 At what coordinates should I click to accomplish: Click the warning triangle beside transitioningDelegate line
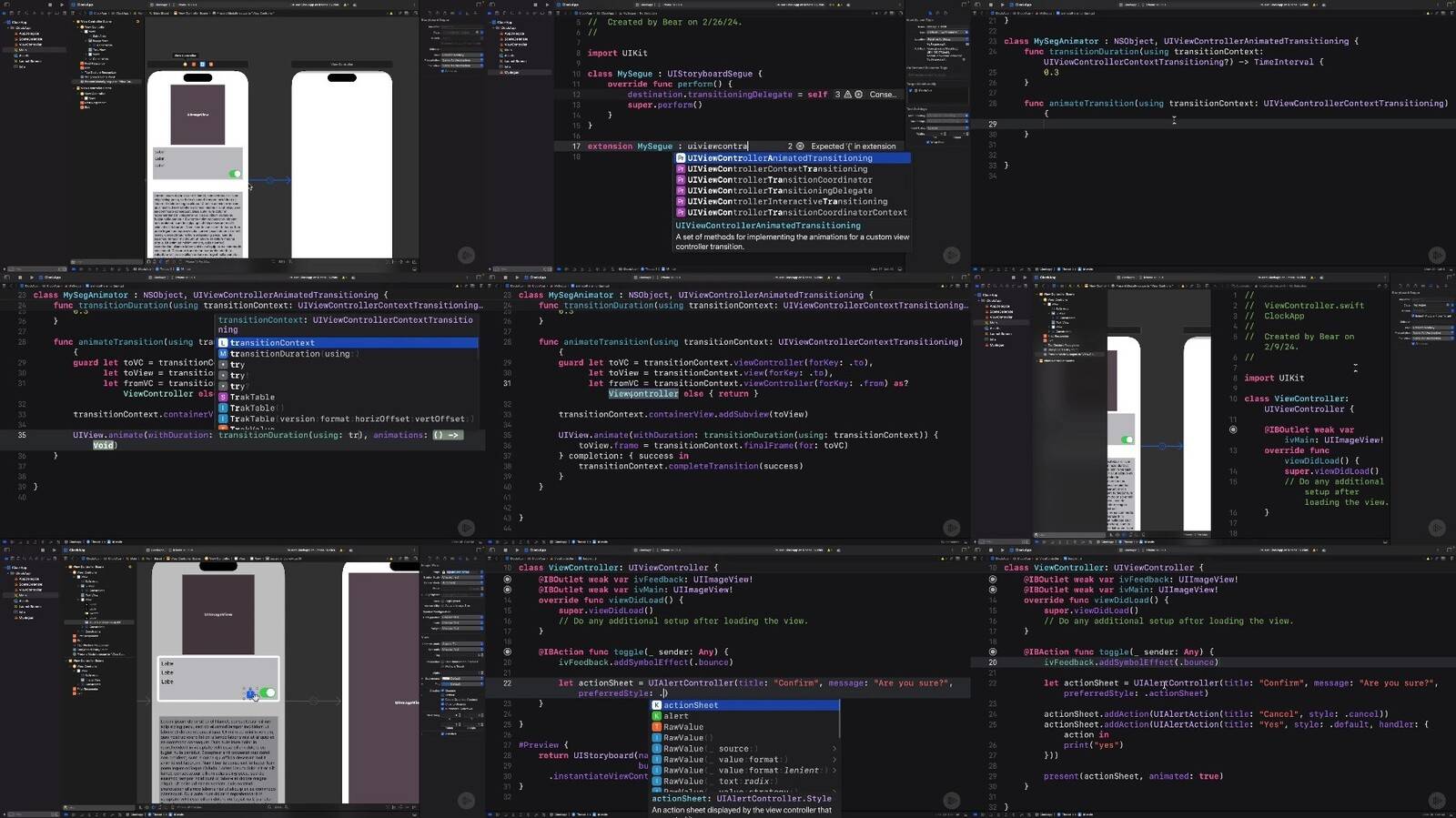click(848, 95)
